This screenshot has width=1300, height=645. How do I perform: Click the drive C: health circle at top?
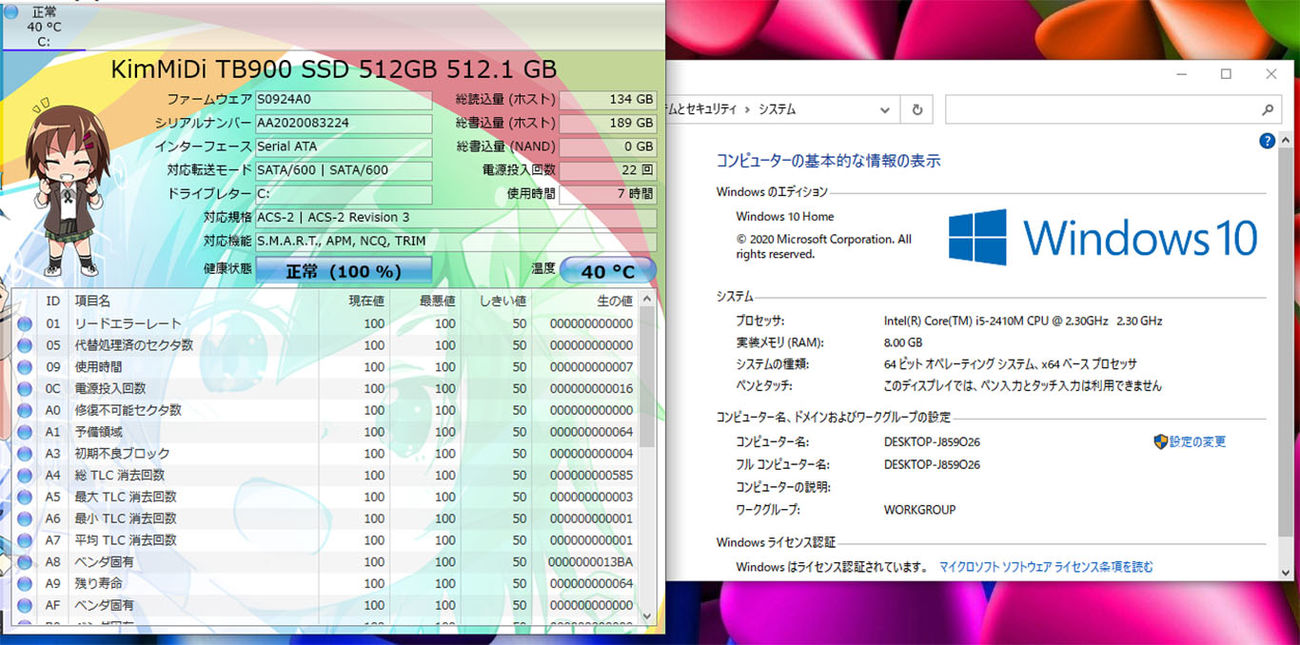point(11,12)
